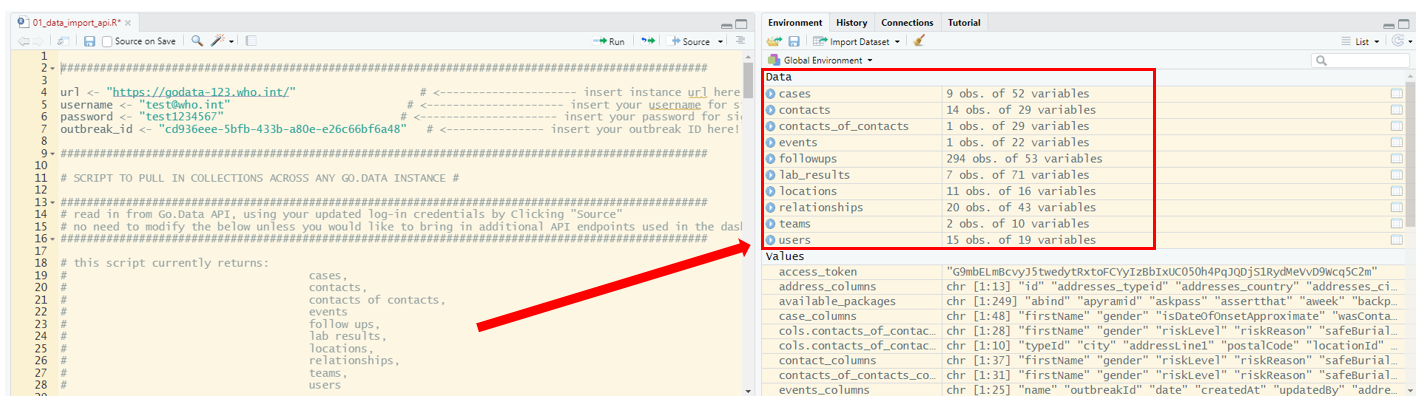View the cases data table grid icon
This screenshot has height=404, width=1425.
coord(1396,94)
